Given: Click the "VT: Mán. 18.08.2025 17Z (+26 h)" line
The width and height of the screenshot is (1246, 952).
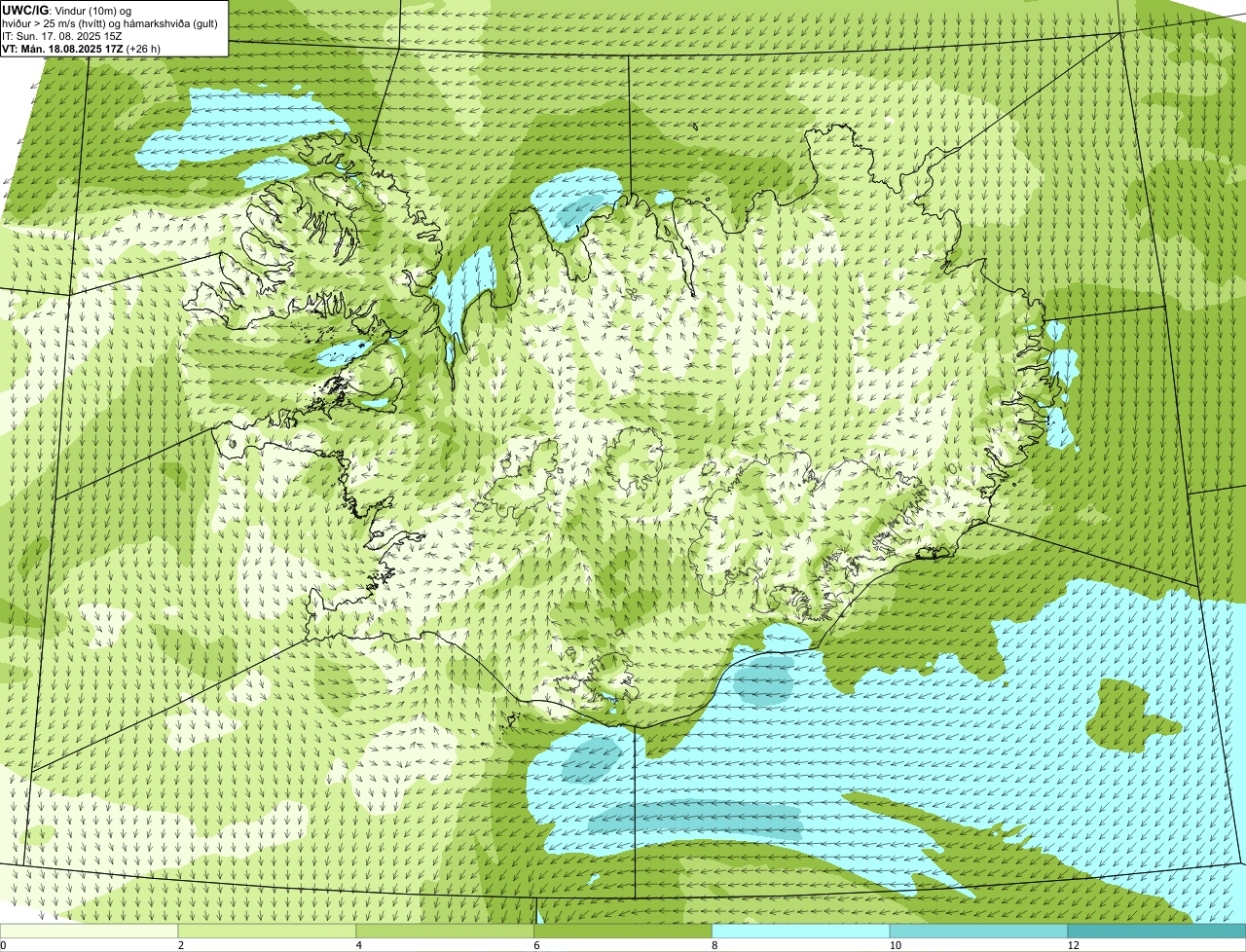Looking at the screenshot, I should pyautogui.click(x=81, y=48).
